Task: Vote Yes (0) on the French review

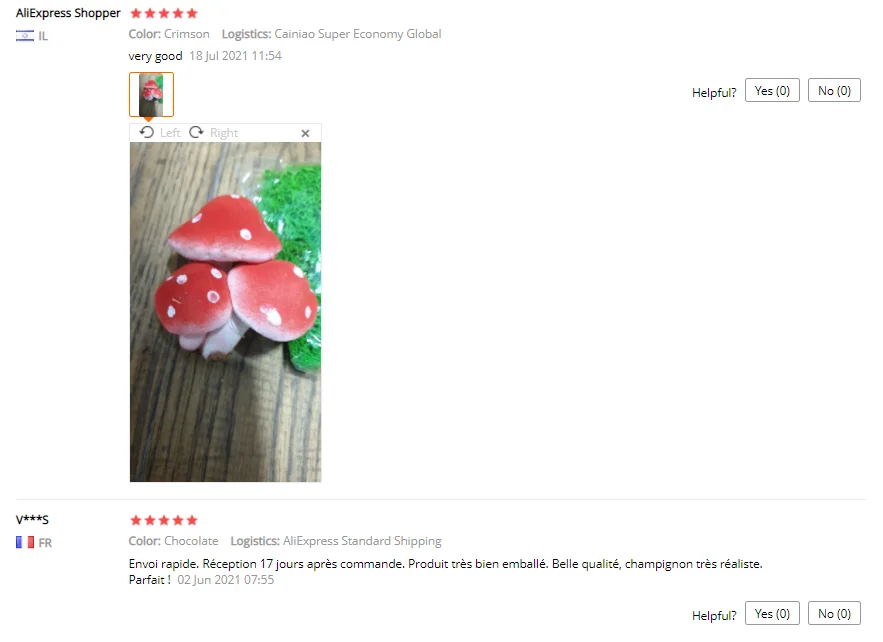Action: pyautogui.click(x=772, y=613)
